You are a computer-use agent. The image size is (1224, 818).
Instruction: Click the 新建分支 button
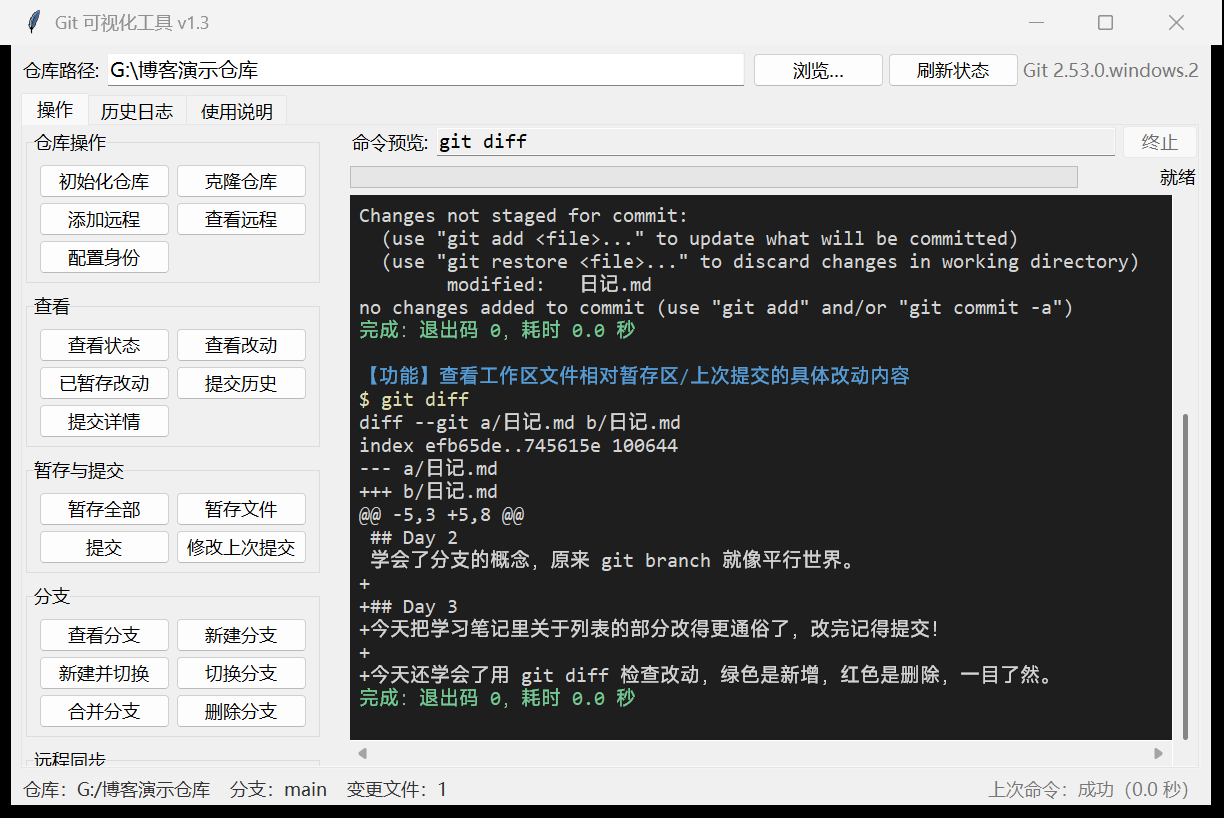(x=241, y=636)
